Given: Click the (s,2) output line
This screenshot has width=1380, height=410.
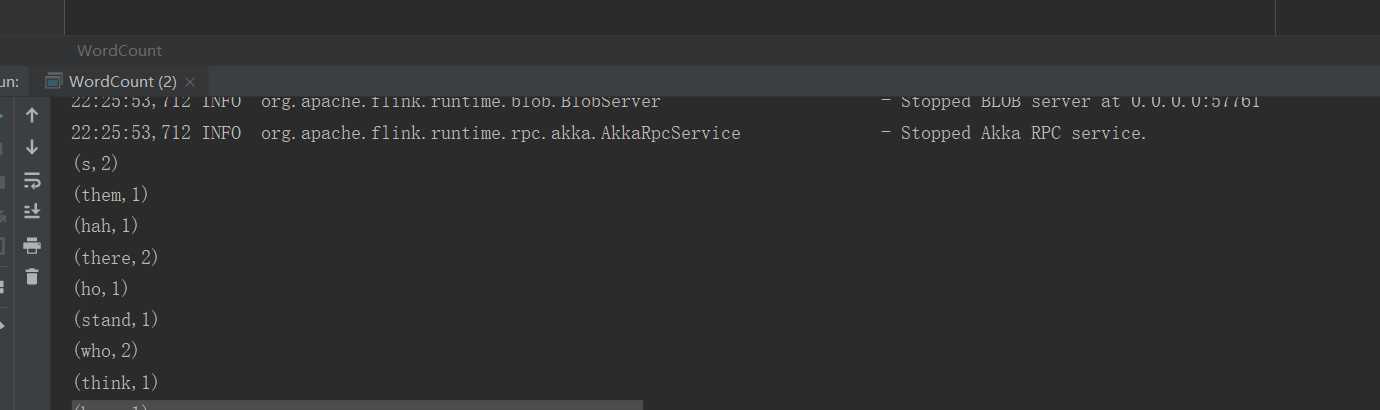Looking at the screenshot, I should 95,164.
